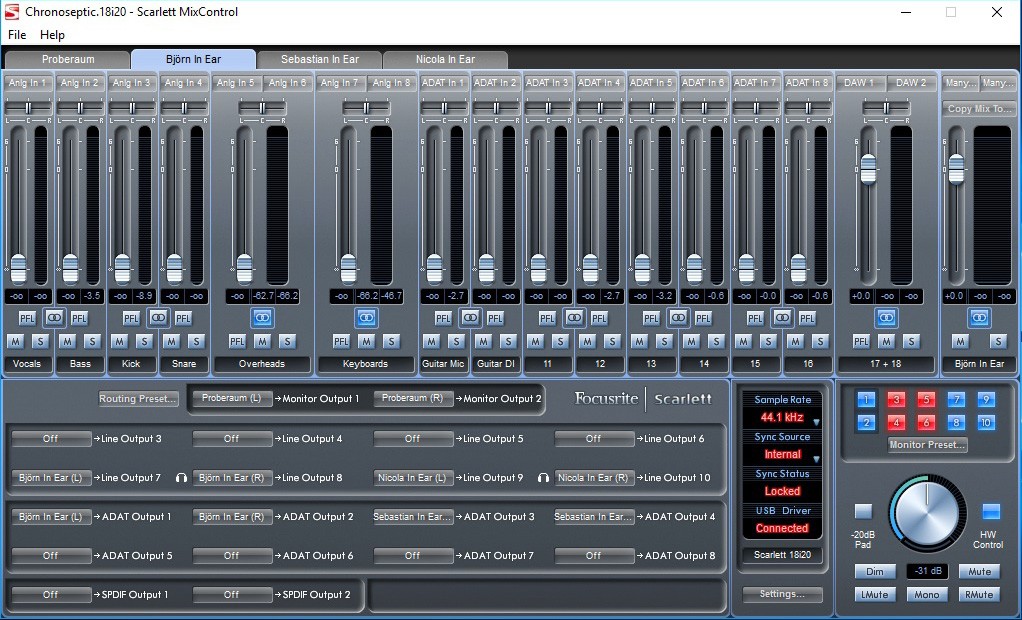Toggle stereo link for channels 11/12
Image resolution: width=1022 pixels, height=620 pixels.
tap(574, 317)
